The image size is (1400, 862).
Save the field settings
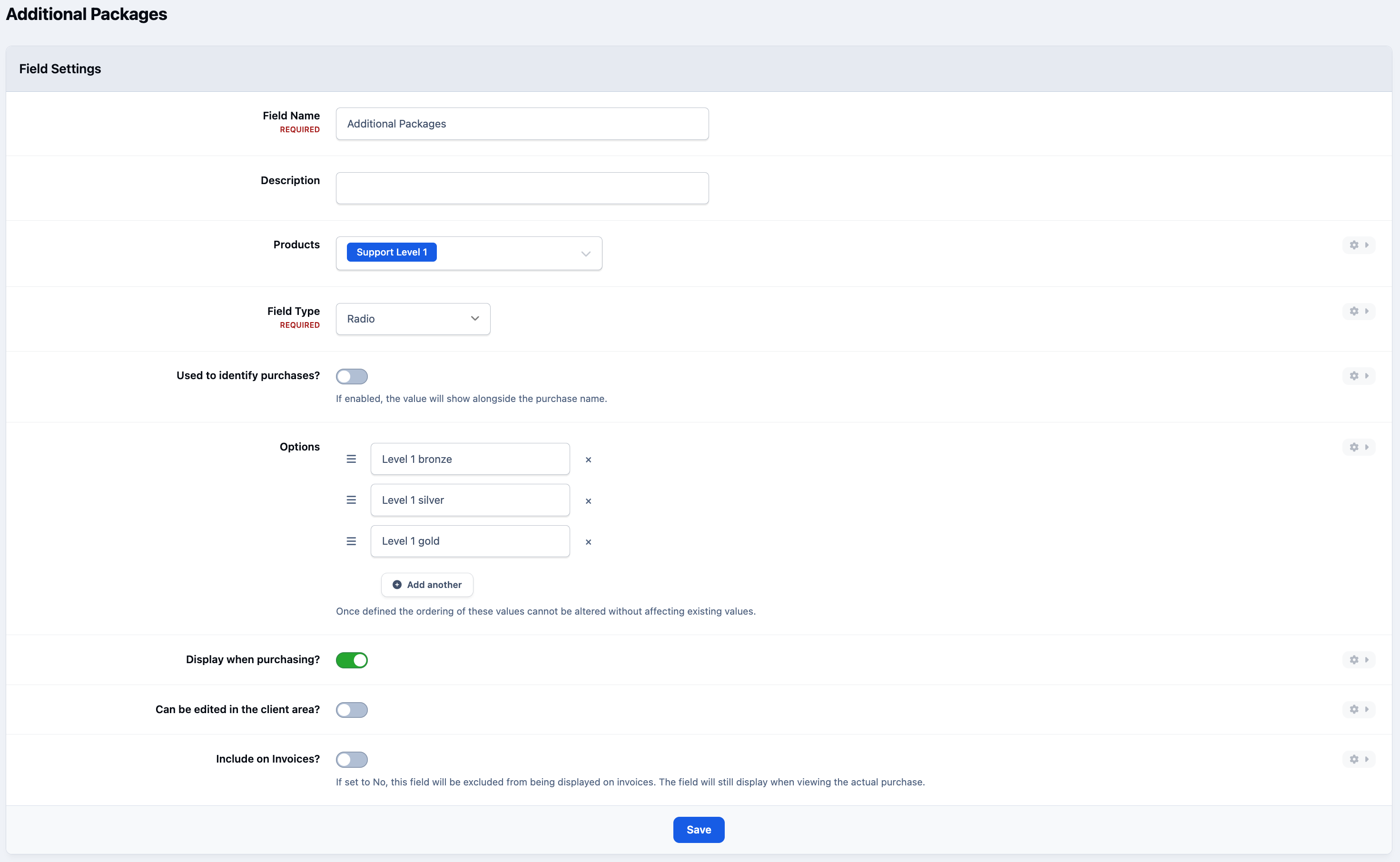coord(699,830)
